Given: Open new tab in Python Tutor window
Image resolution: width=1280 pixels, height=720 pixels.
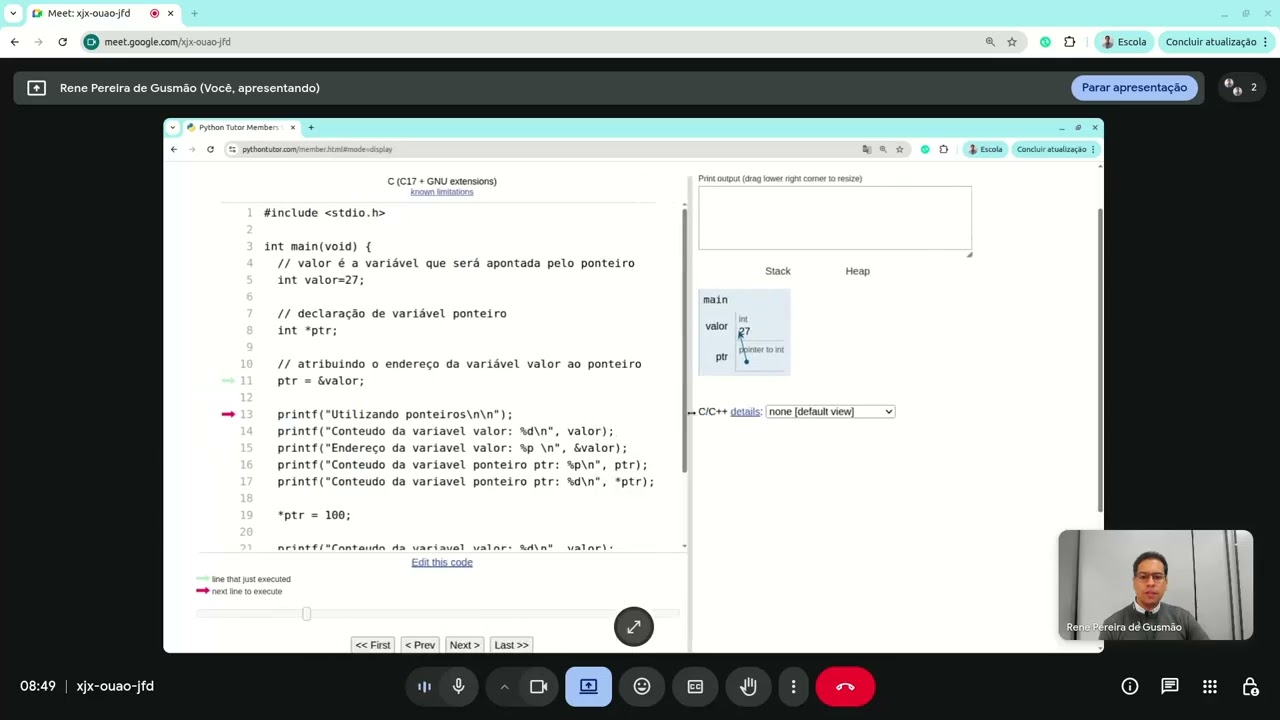Looking at the screenshot, I should click(311, 127).
